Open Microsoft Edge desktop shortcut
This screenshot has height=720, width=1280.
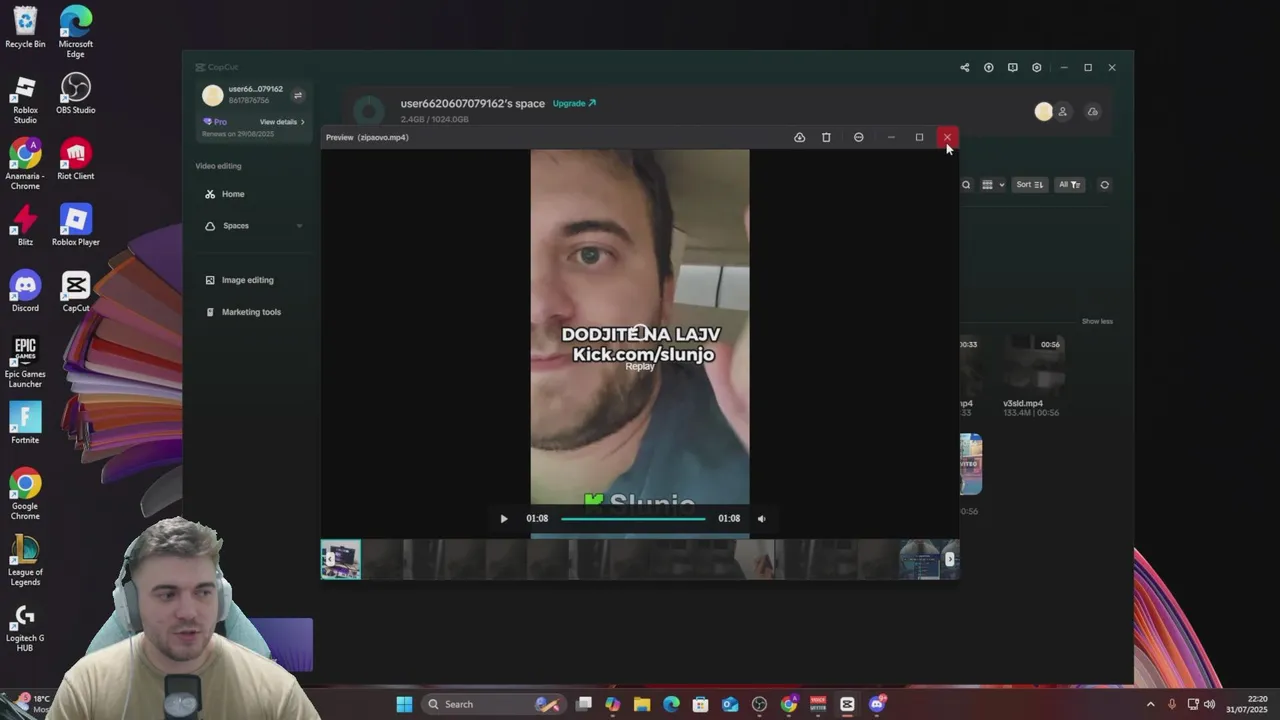(x=75, y=31)
